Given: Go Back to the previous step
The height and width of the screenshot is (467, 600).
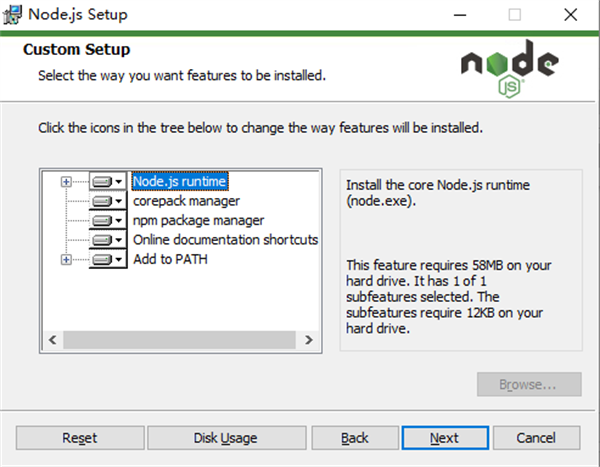Looking at the screenshot, I should click(x=355, y=438).
